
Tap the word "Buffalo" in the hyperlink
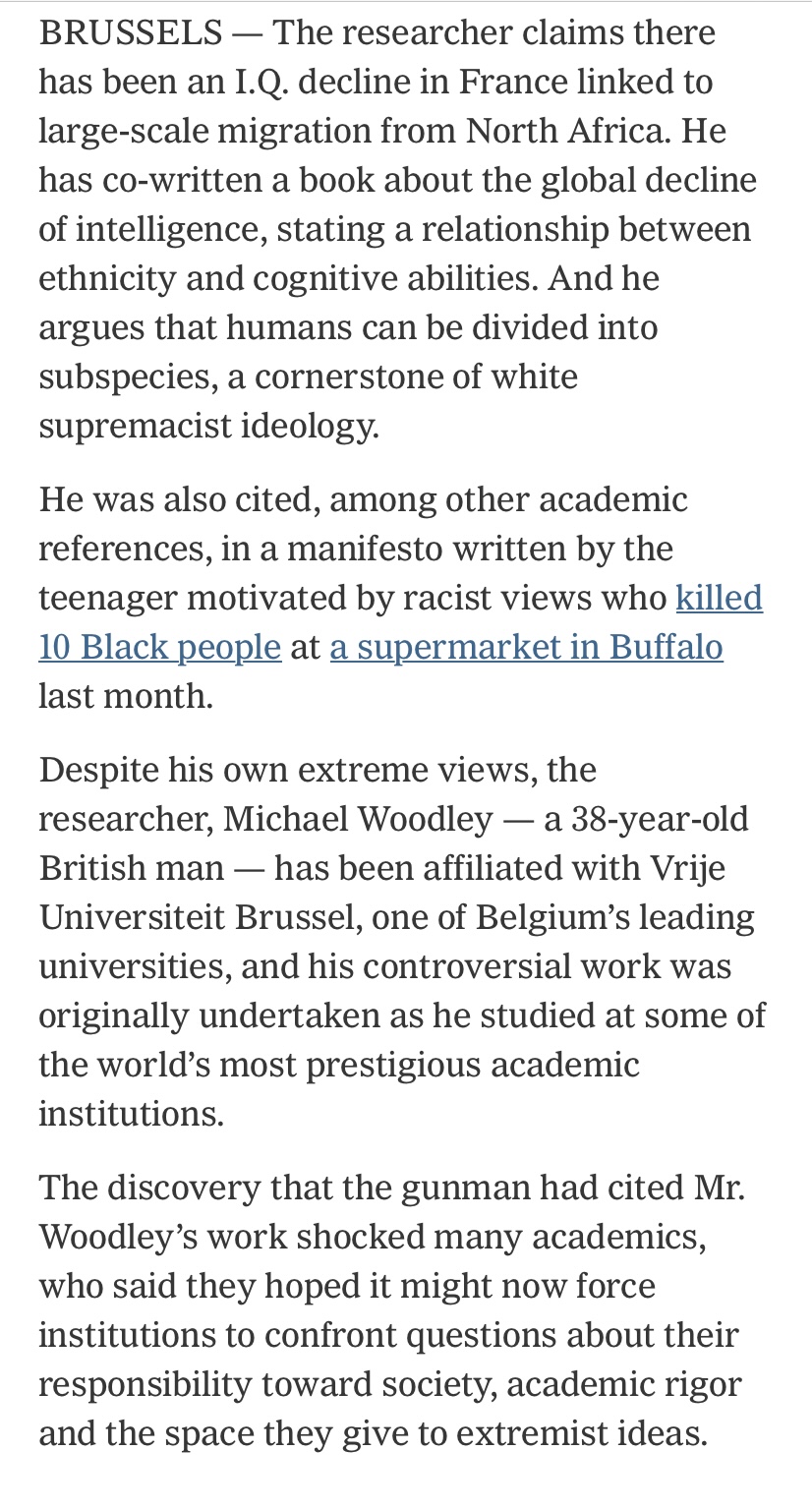[x=666, y=647]
